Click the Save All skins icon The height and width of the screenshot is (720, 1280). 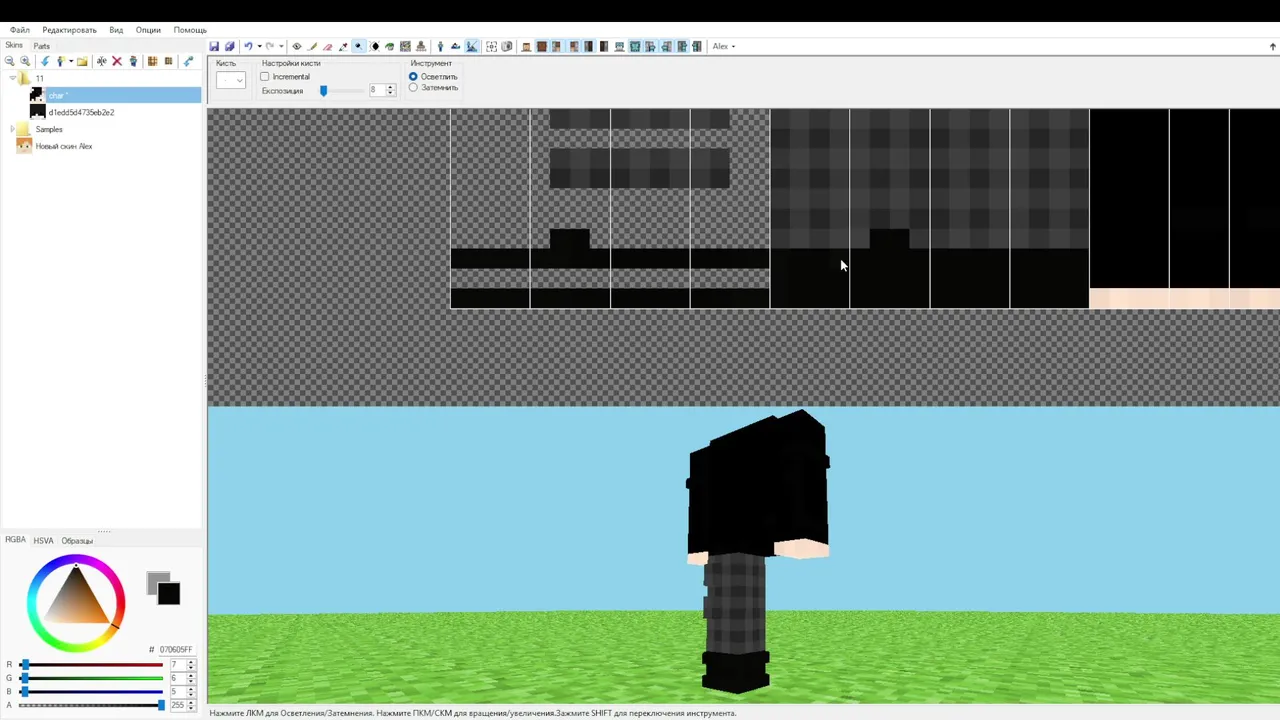tap(229, 46)
